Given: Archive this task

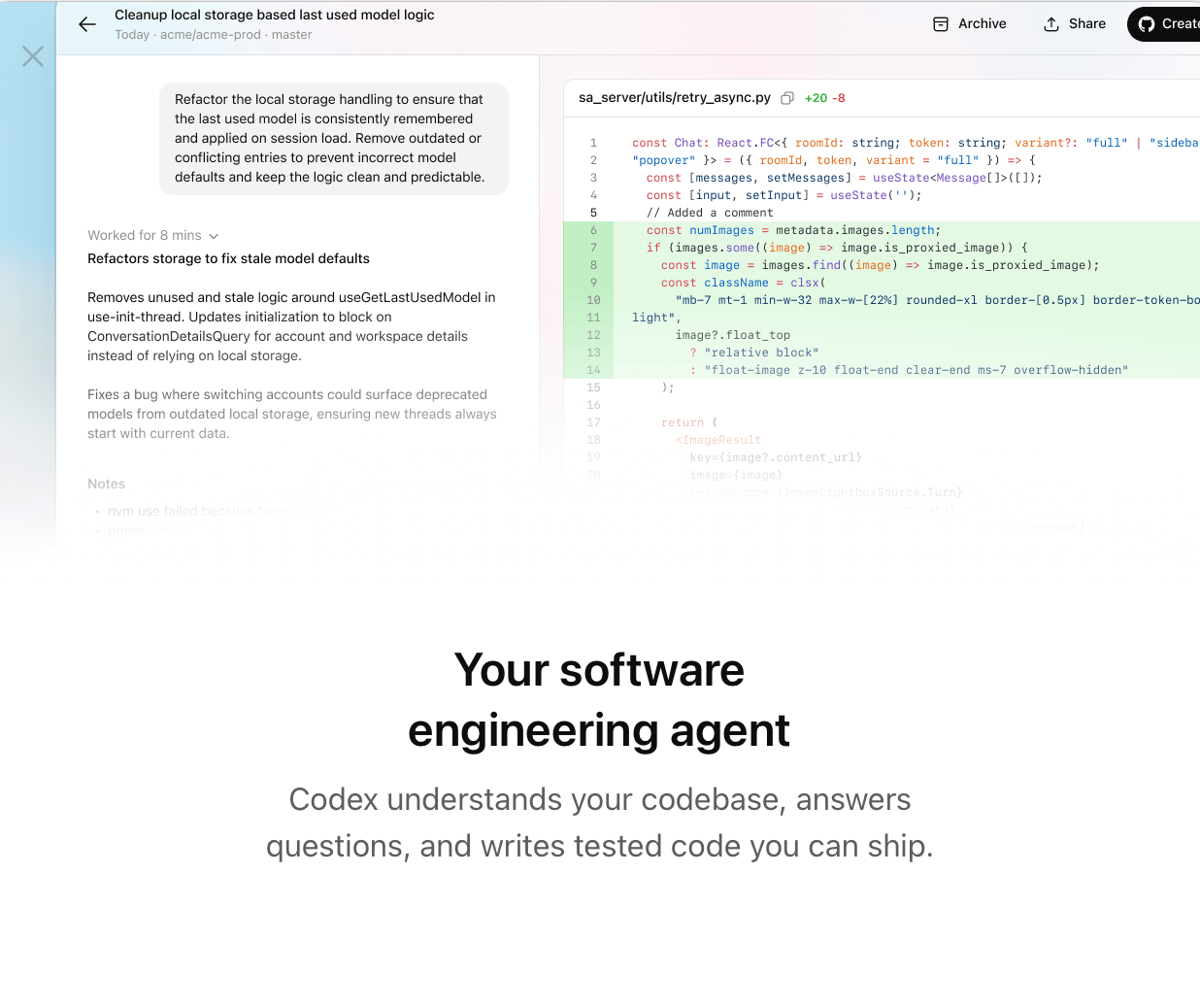Looking at the screenshot, I should point(969,23).
